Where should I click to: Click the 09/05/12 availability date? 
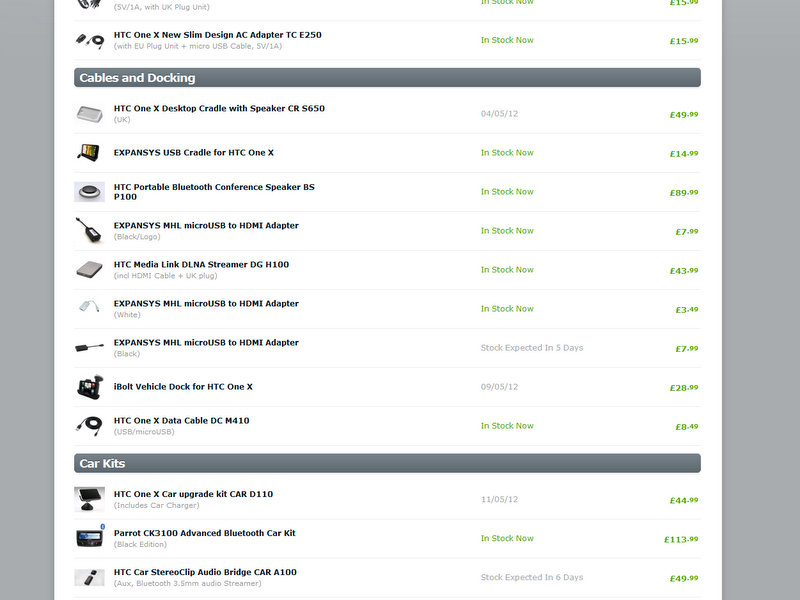coord(499,387)
